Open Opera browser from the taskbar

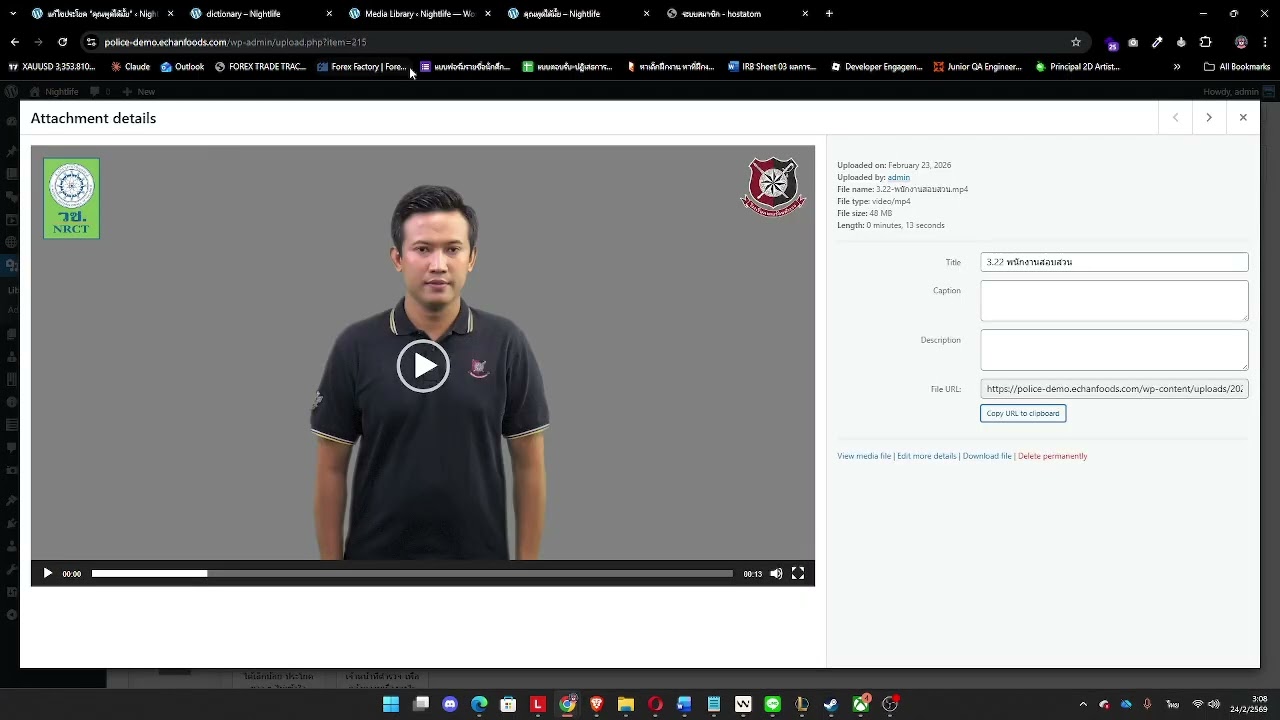[655, 705]
